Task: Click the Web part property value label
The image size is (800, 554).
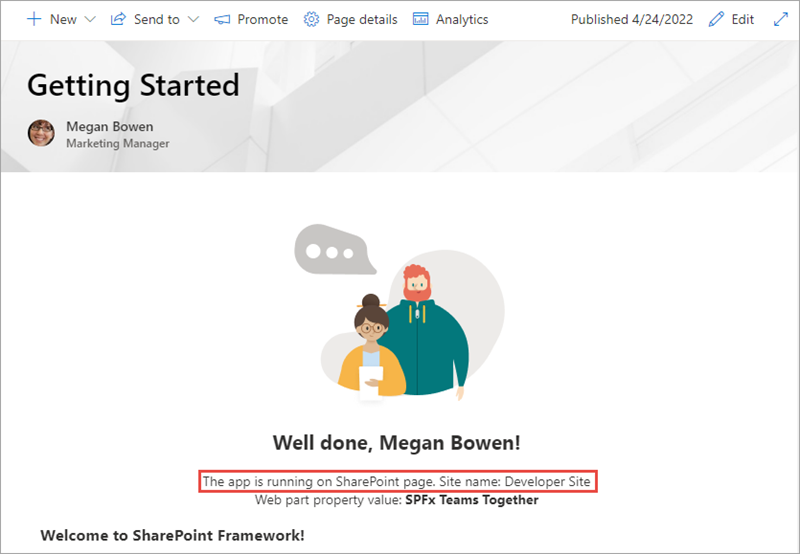Action: (x=329, y=499)
